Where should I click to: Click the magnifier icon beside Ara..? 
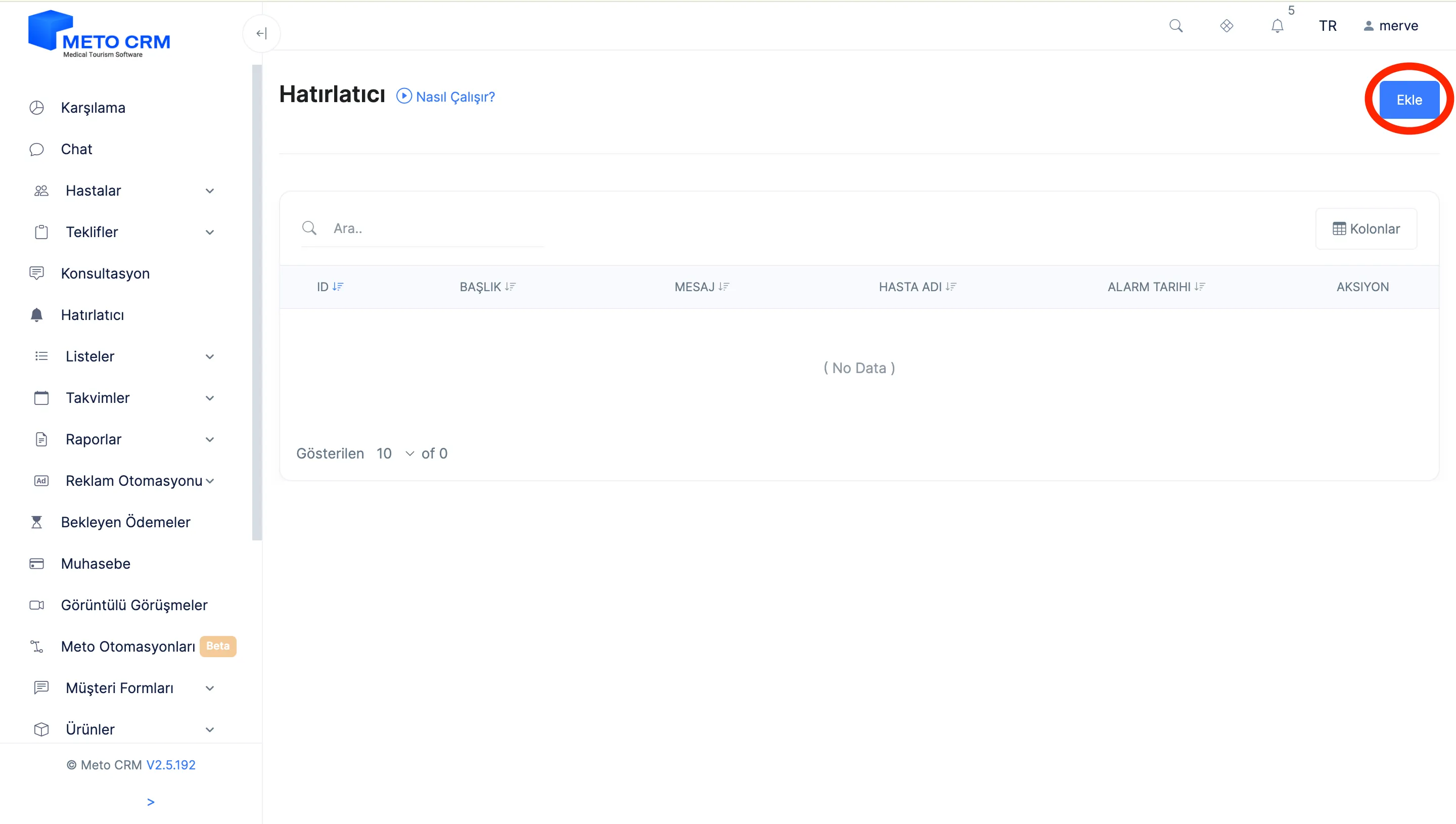(309, 228)
